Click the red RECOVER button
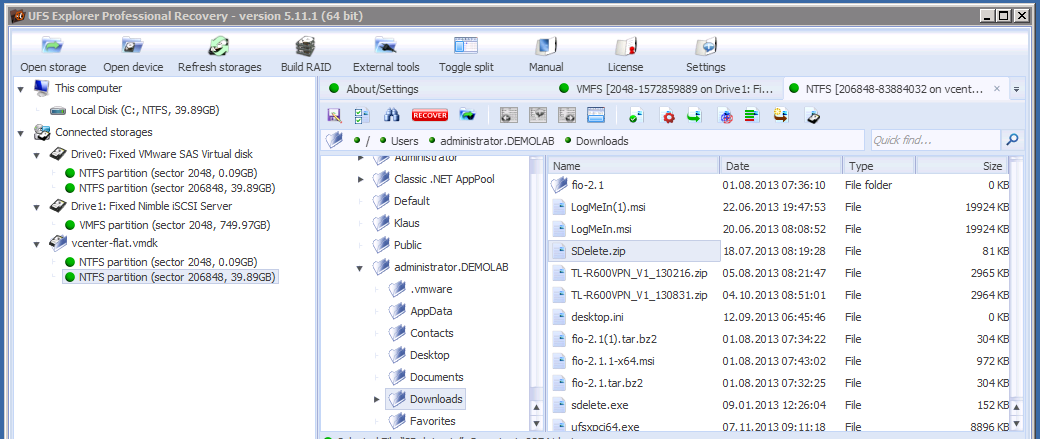 [430, 115]
